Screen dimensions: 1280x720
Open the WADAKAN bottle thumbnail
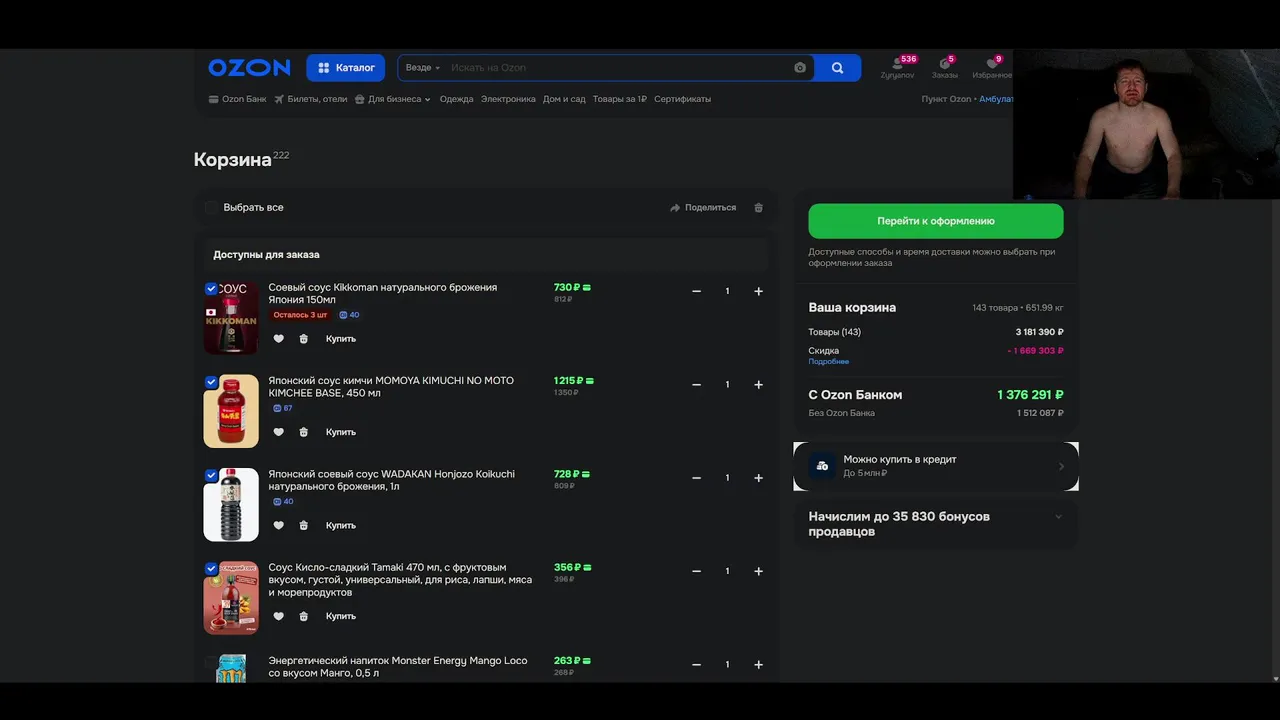tap(231, 504)
